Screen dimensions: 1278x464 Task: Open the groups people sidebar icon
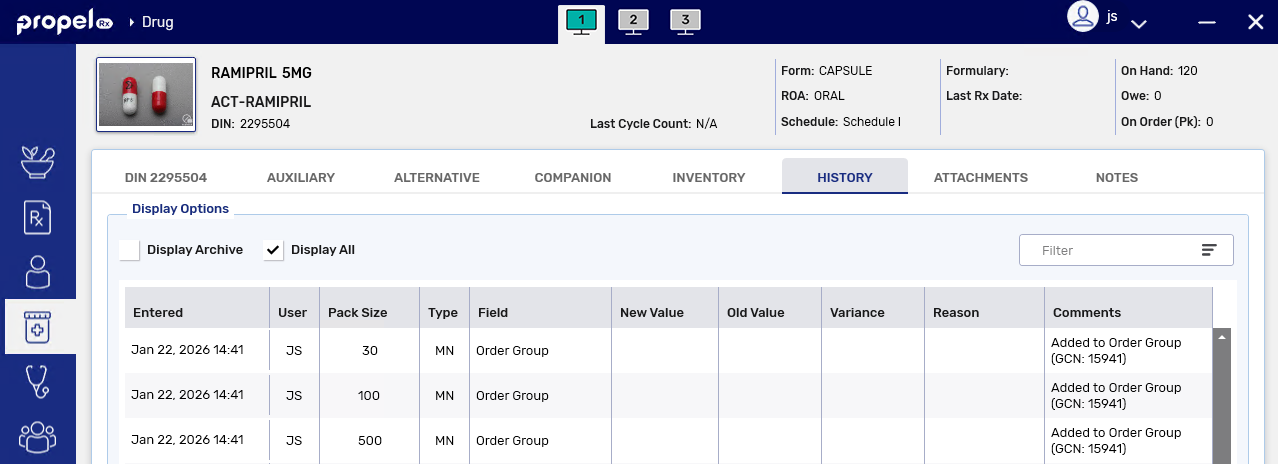(38, 436)
